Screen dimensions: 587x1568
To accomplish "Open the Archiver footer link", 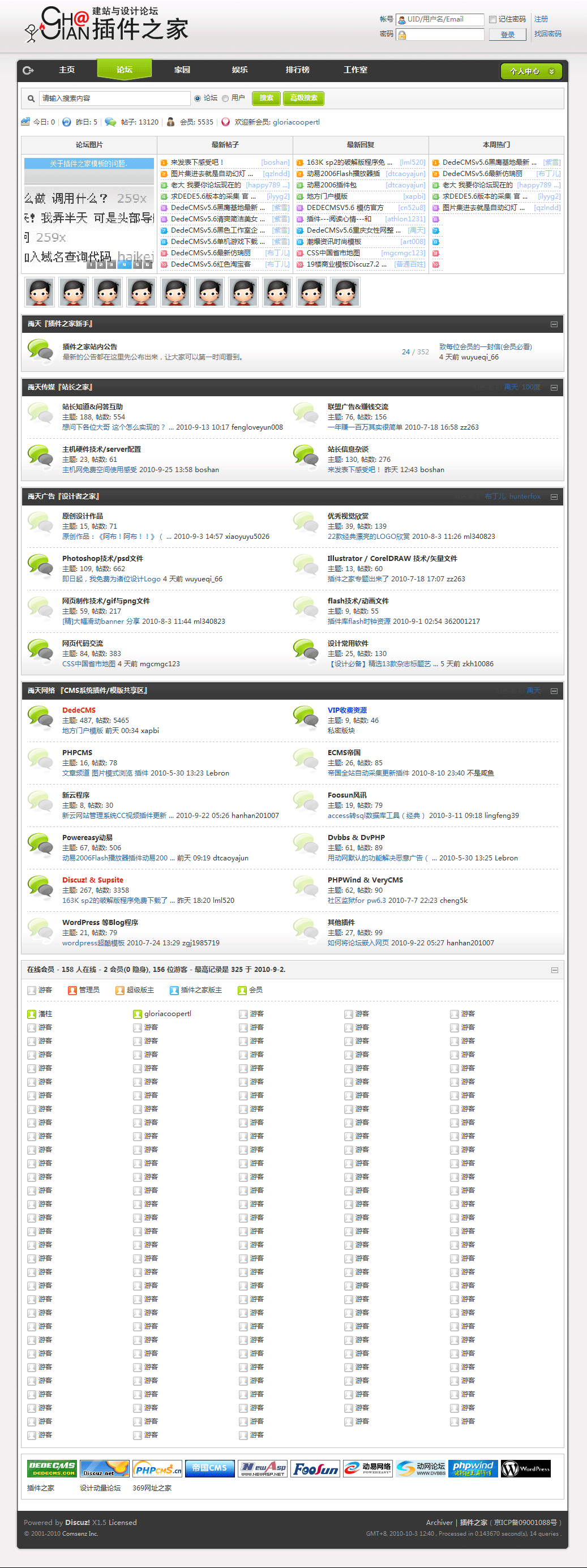I will pyautogui.click(x=439, y=1522).
